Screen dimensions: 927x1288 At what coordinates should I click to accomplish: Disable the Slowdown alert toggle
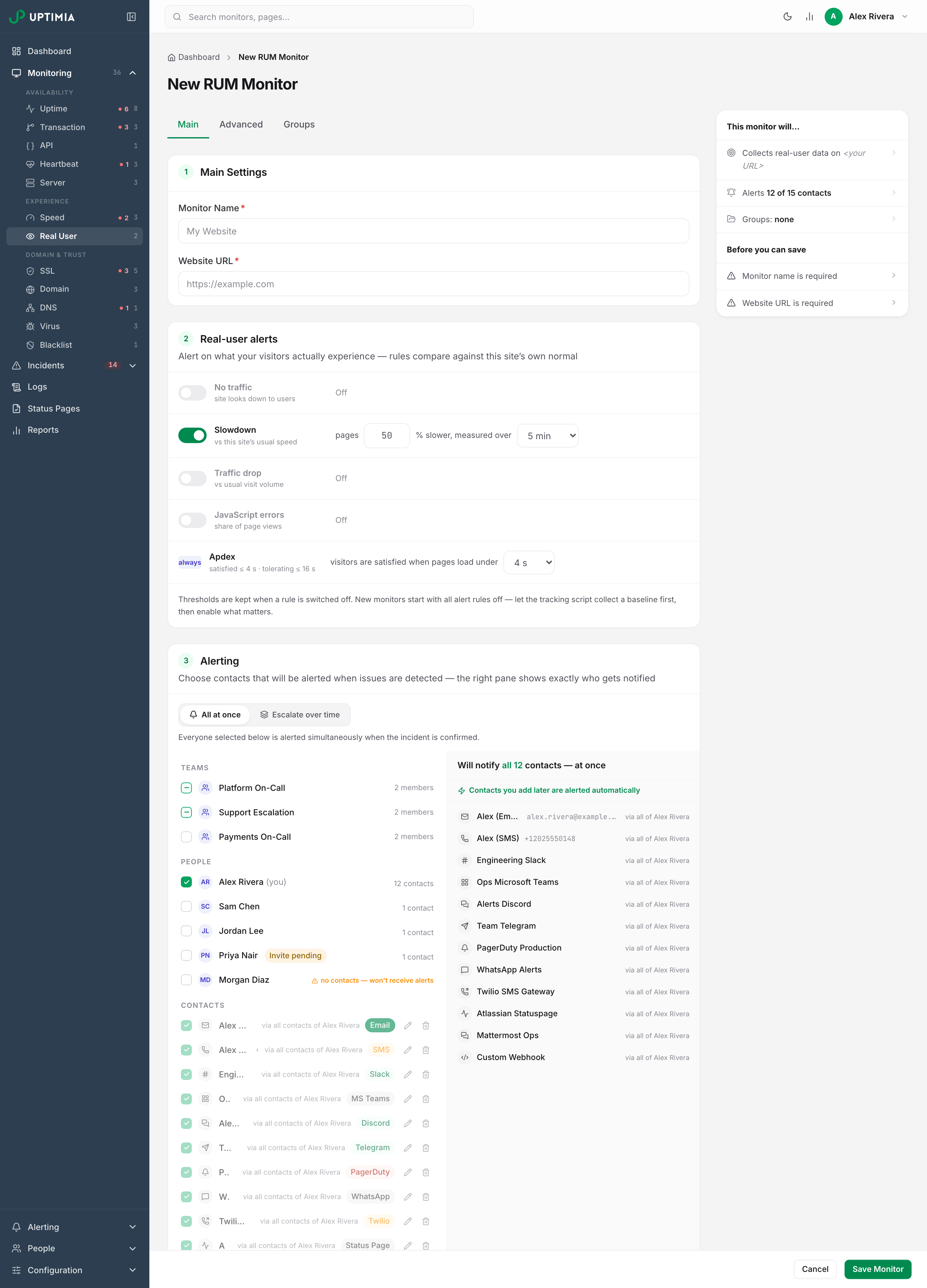coord(192,436)
